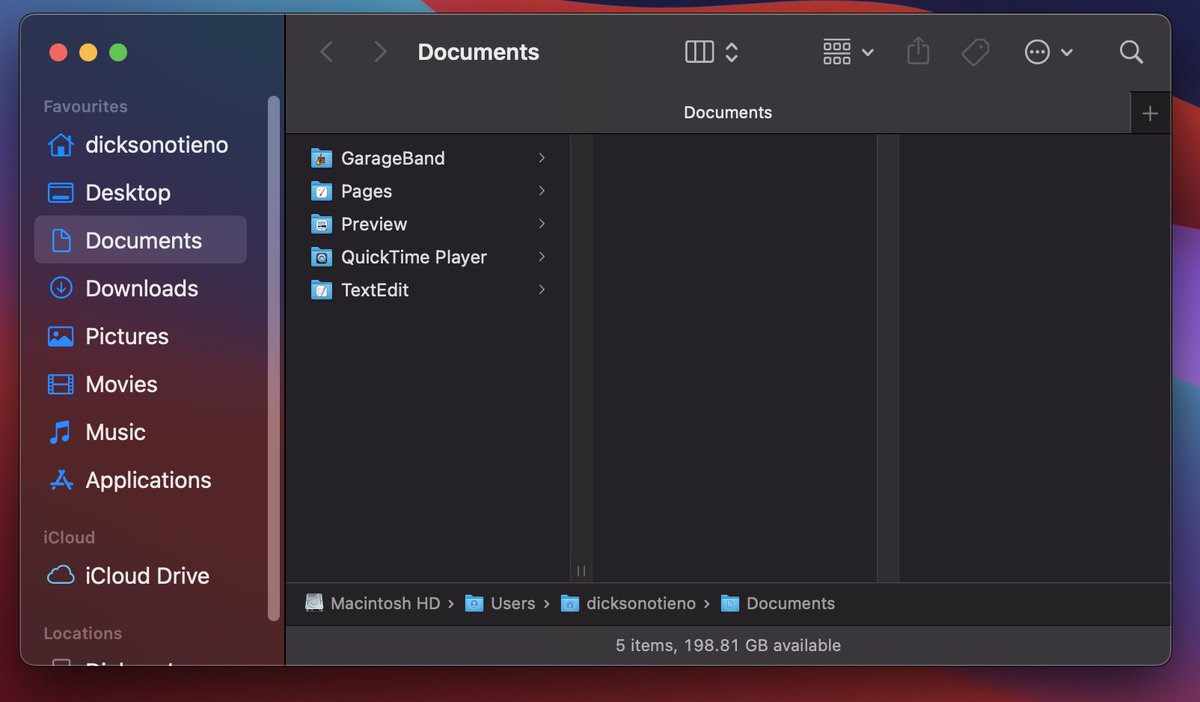Open the group-by options dropdown
The image size is (1200, 702).
point(848,52)
